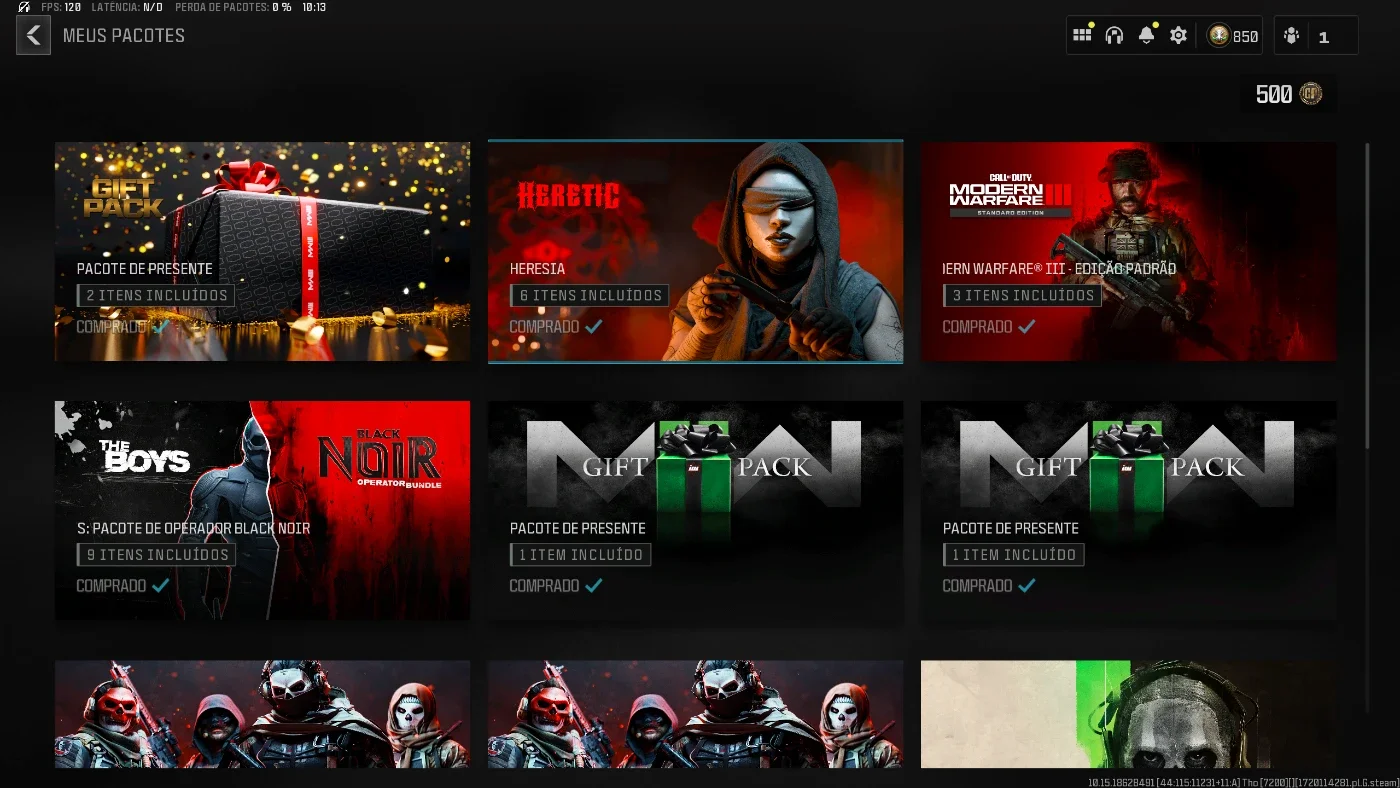Click the connection meter icon beside FPS
The height and width of the screenshot is (788, 1400).
[24, 7]
